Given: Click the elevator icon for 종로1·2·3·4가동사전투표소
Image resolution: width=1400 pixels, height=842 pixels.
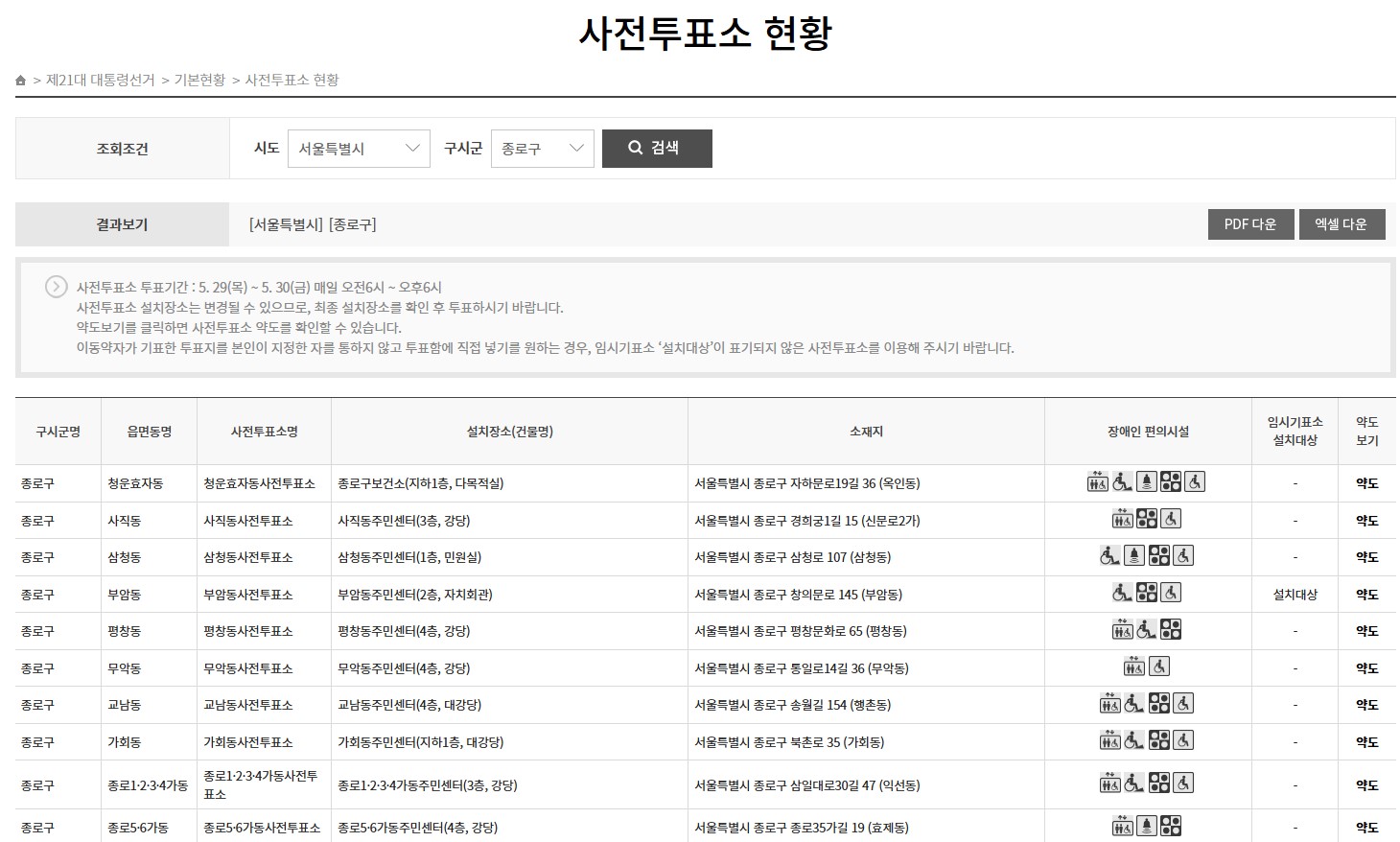Looking at the screenshot, I should coord(1110,784).
